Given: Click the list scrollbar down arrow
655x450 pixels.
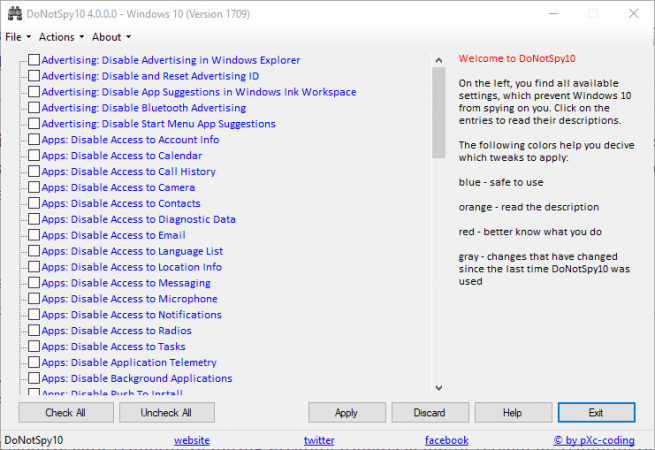Looking at the screenshot, I should [x=439, y=388].
